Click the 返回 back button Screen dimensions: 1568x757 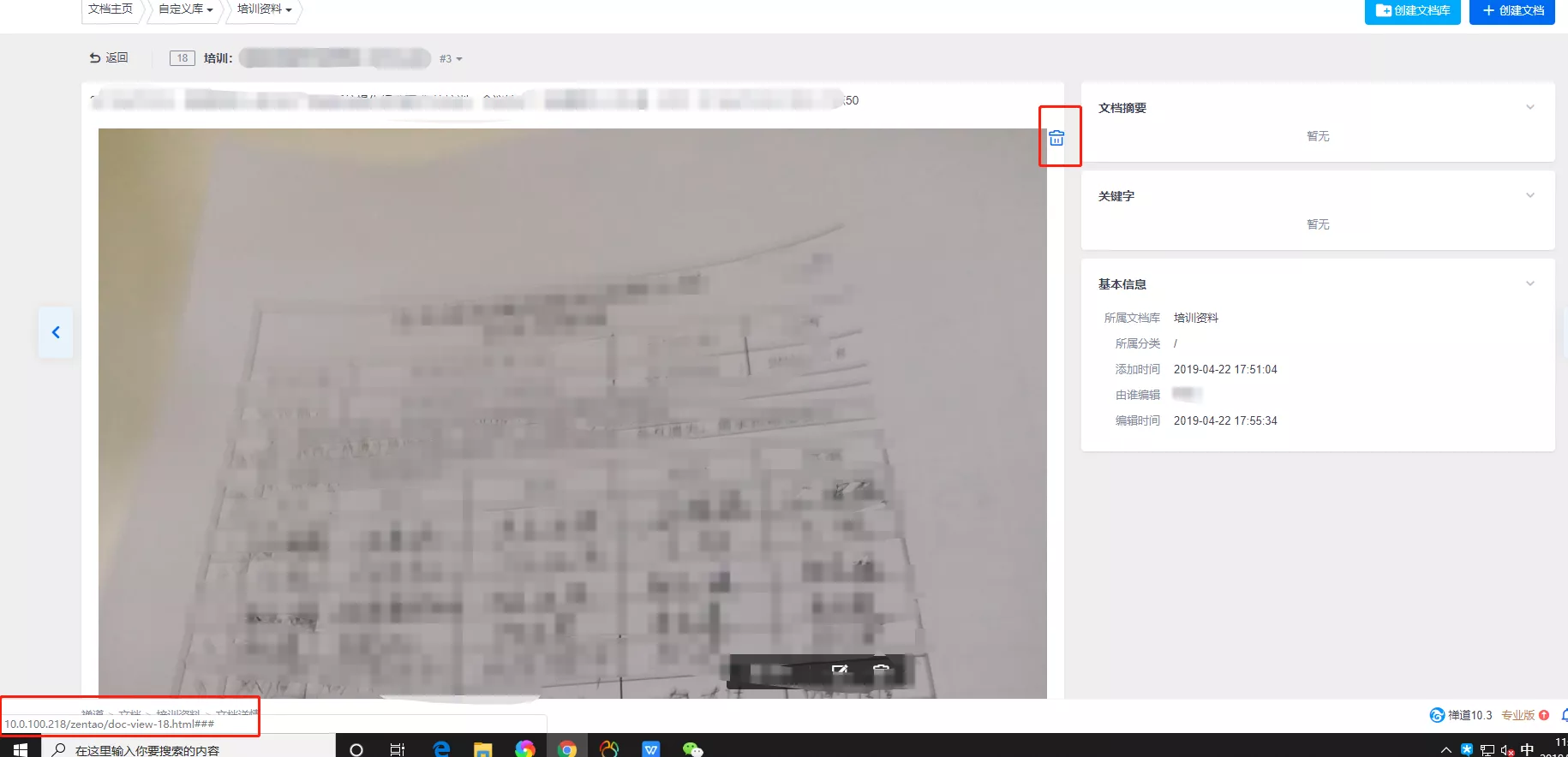109,57
